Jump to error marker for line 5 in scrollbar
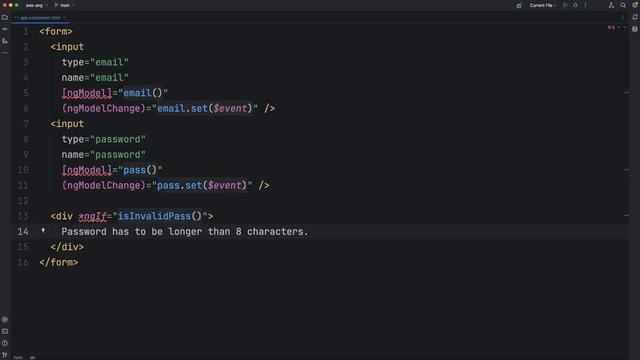This screenshot has height=360, width=640. pos(627,93)
